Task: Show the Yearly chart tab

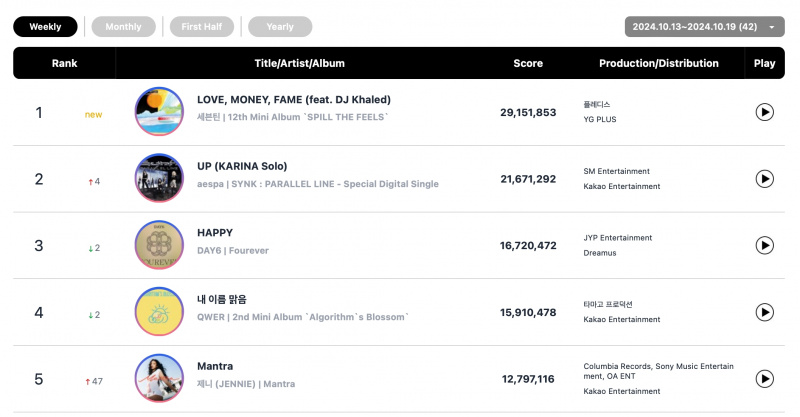Action: coord(280,27)
